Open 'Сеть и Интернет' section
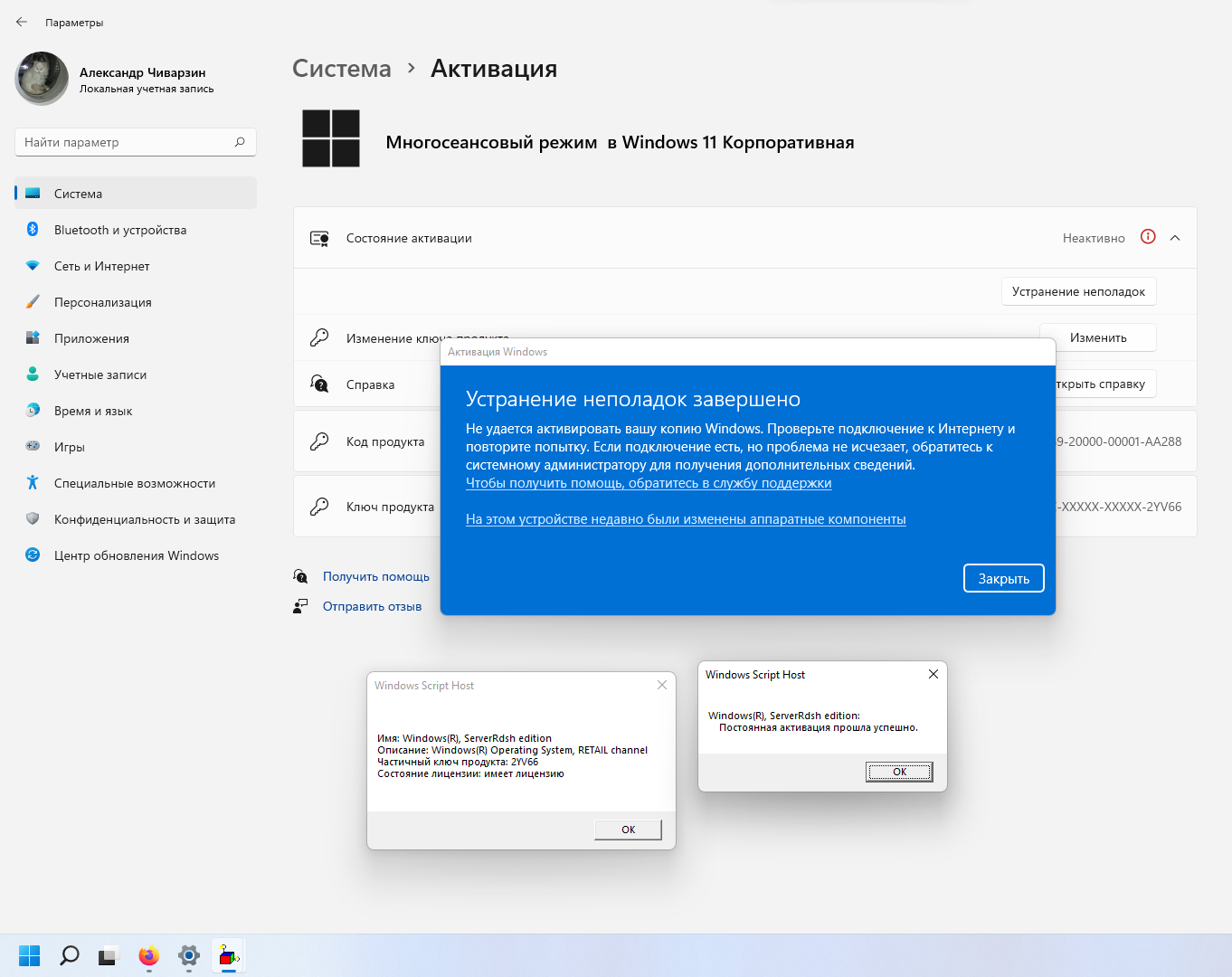The height and width of the screenshot is (977, 1232). point(136,266)
